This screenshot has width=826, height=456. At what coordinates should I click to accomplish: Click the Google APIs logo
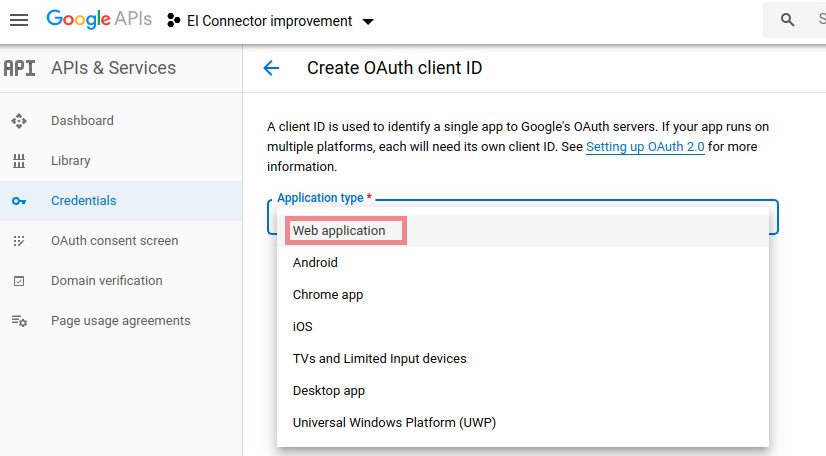98,20
